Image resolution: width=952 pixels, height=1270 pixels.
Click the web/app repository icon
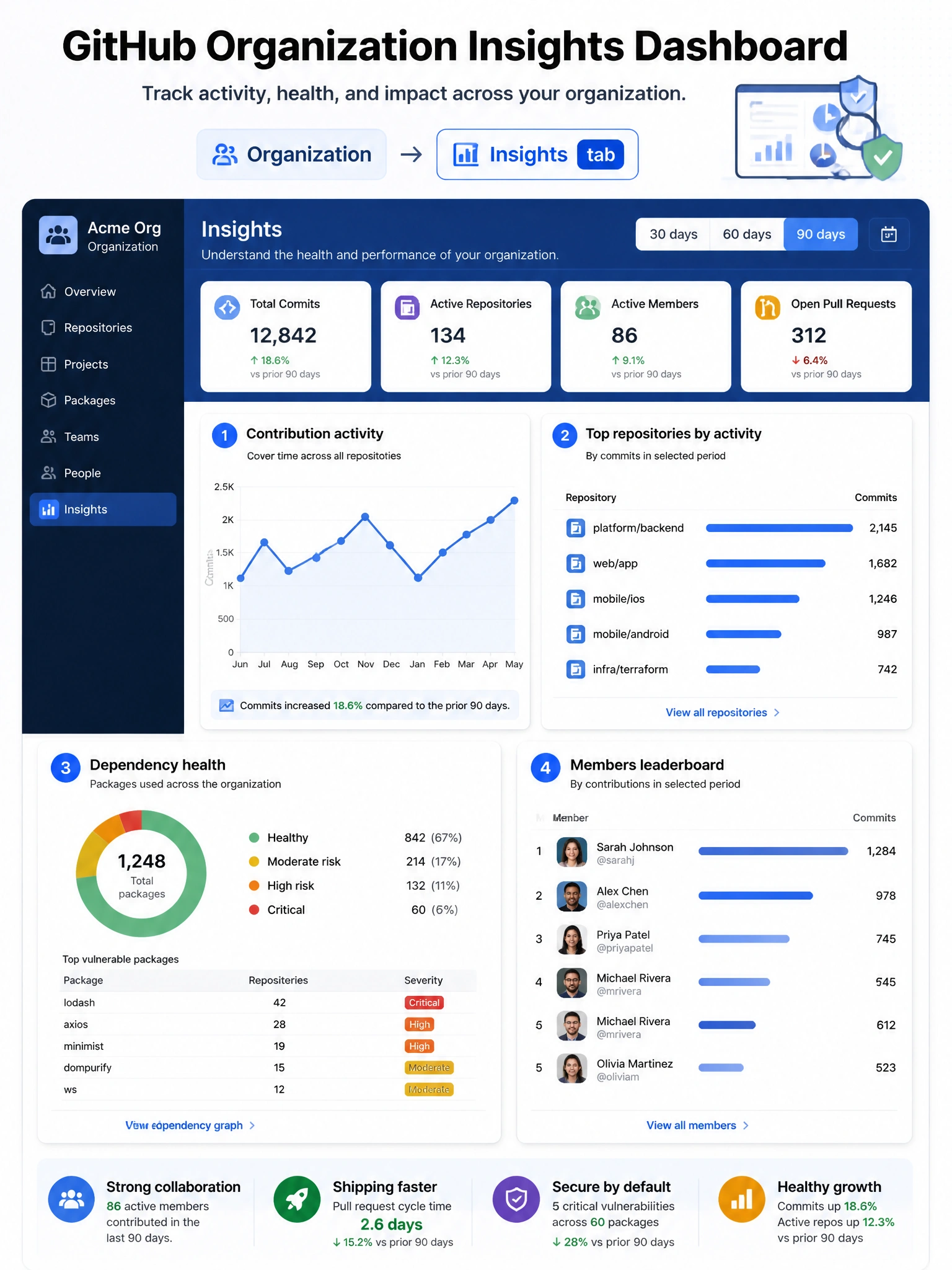[x=576, y=564]
